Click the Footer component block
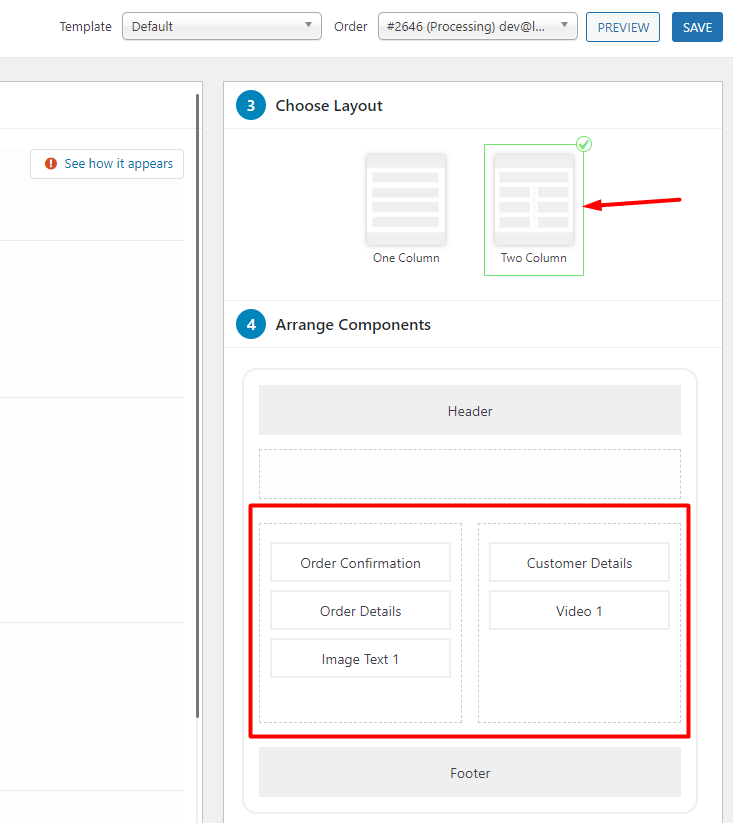 coord(470,772)
